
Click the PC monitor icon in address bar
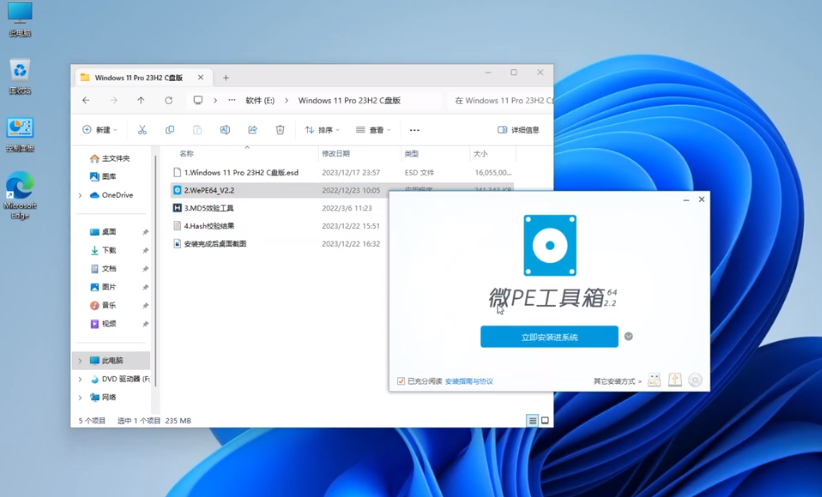coord(198,100)
